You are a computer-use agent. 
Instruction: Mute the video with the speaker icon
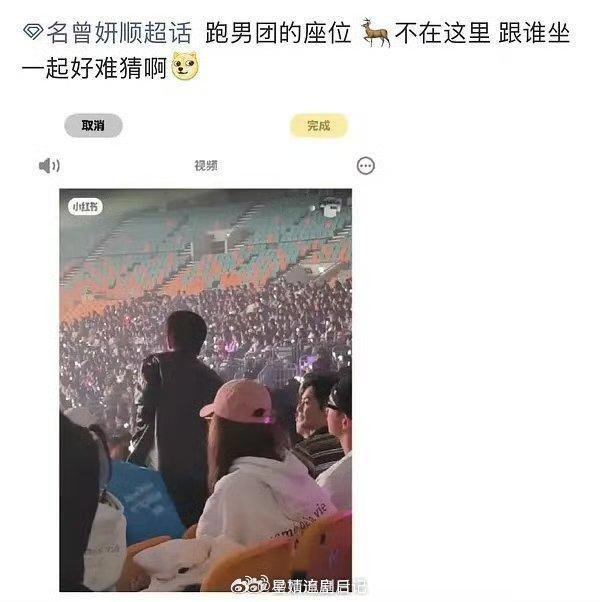(49, 166)
